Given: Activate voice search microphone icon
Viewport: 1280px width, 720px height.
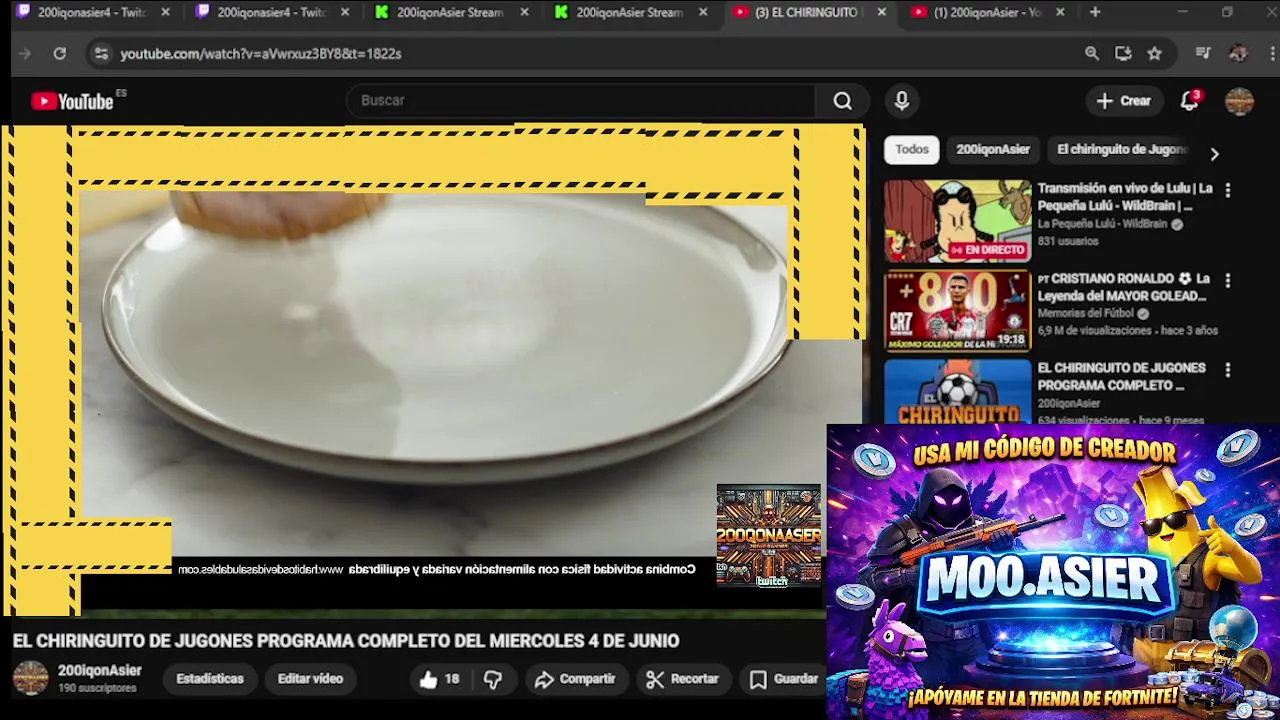Looking at the screenshot, I should coord(902,101).
